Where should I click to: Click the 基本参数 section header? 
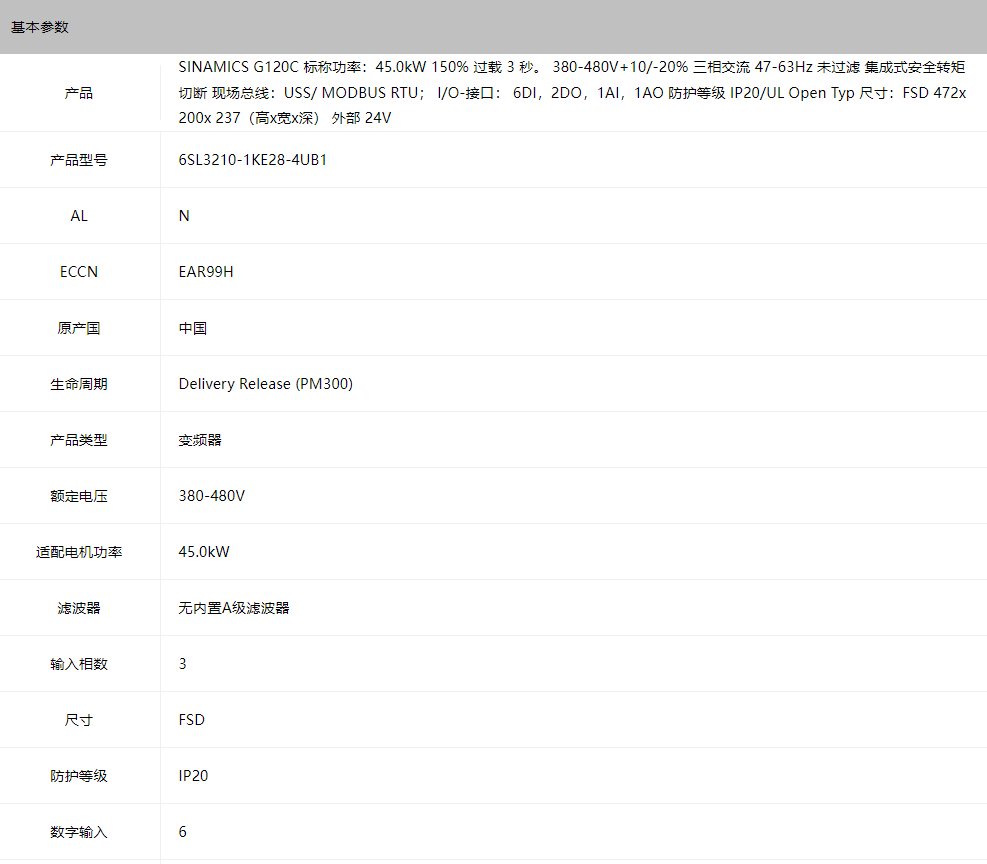click(40, 27)
